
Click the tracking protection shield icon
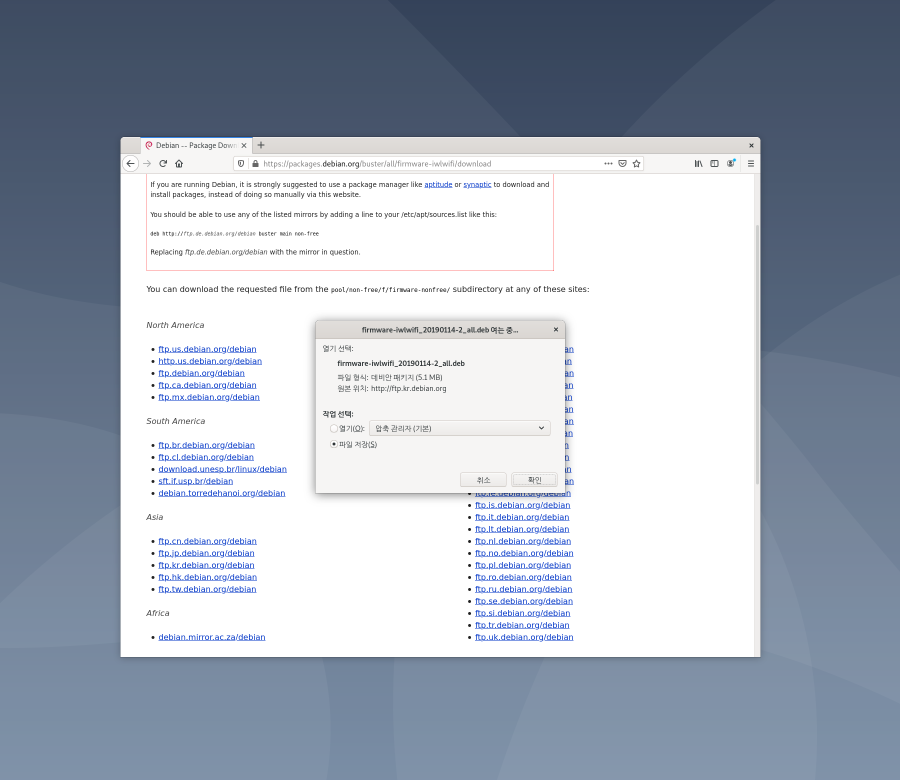(x=241, y=164)
